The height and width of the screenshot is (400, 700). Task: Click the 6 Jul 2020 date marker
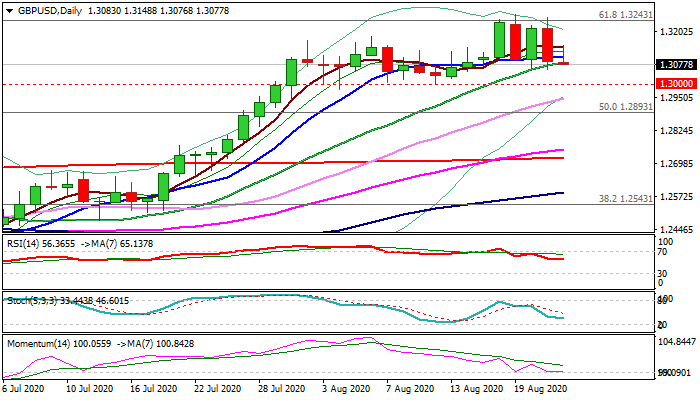click(x=23, y=389)
